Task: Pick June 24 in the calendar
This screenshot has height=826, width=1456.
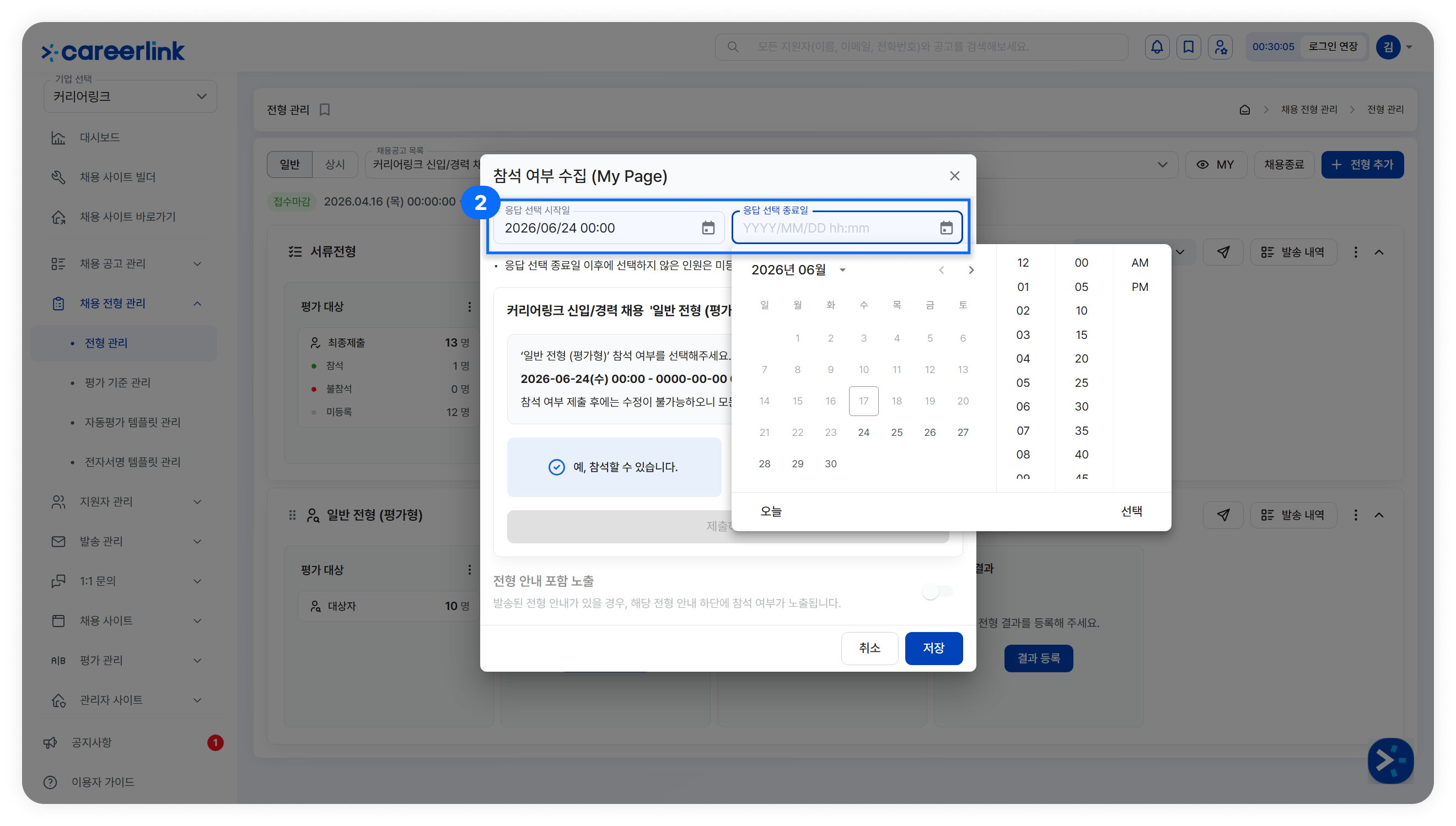Action: point(863,433)
